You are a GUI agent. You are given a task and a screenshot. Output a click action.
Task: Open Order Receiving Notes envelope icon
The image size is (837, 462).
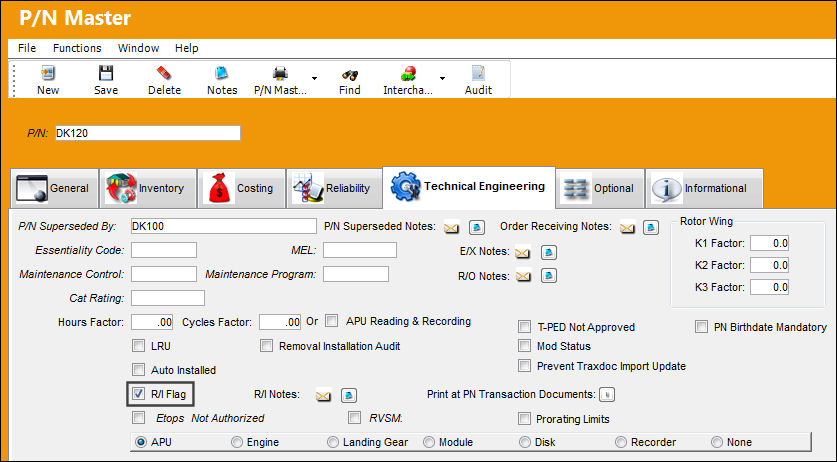click(x=627, y=228)
